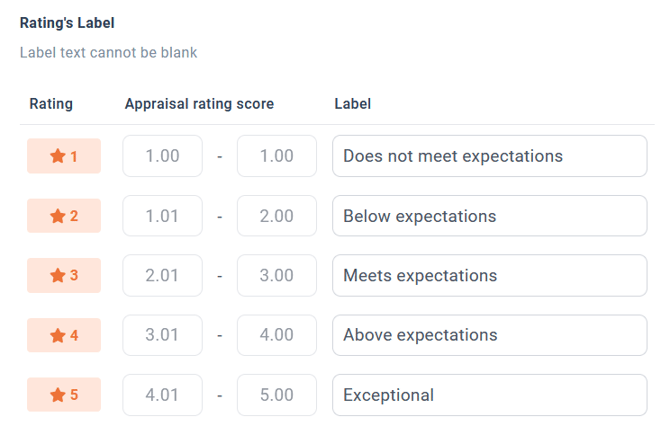Image resolution: width=670 pixels, height=426 pixels.
Task: Select the 4.00 maximum score field
Action: pos(277,335)
